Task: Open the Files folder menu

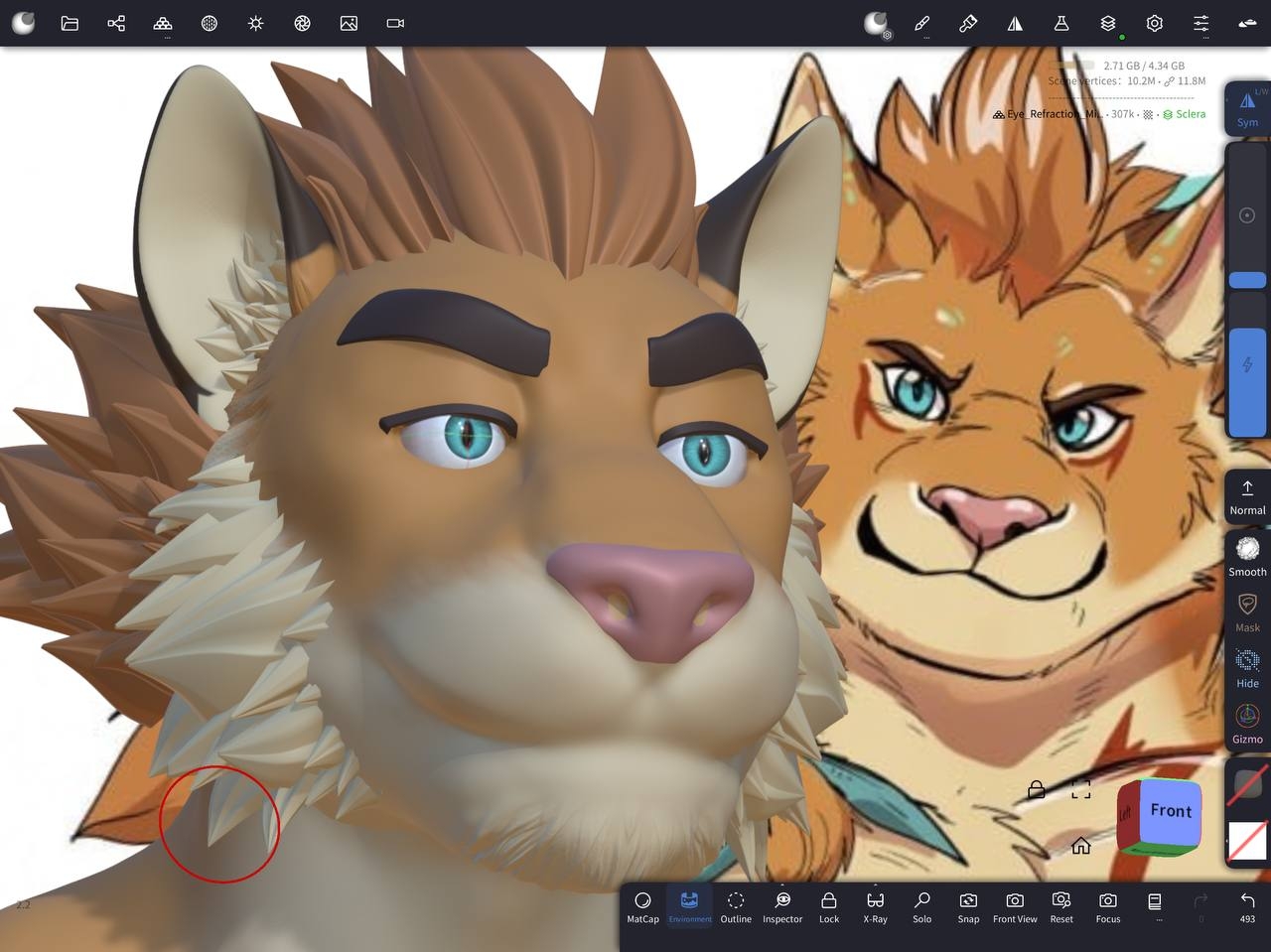Action: pos(70,23)
